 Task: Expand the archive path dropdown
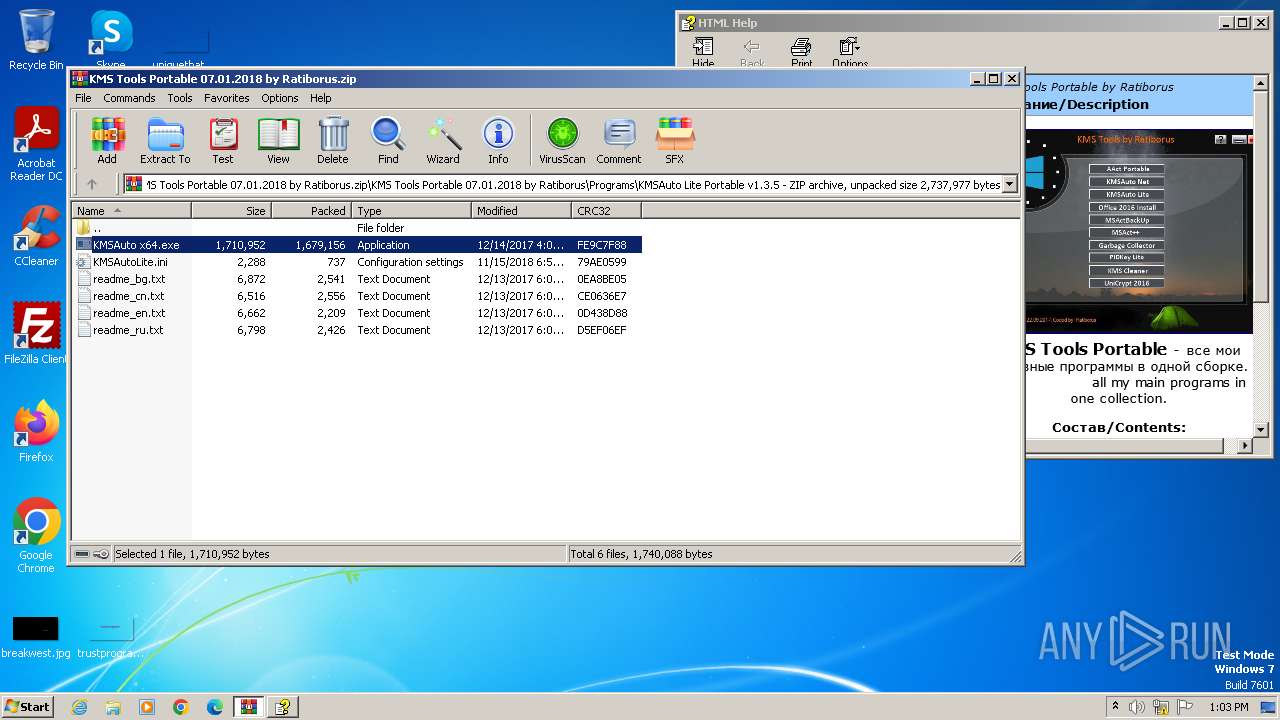(1009, 184)
